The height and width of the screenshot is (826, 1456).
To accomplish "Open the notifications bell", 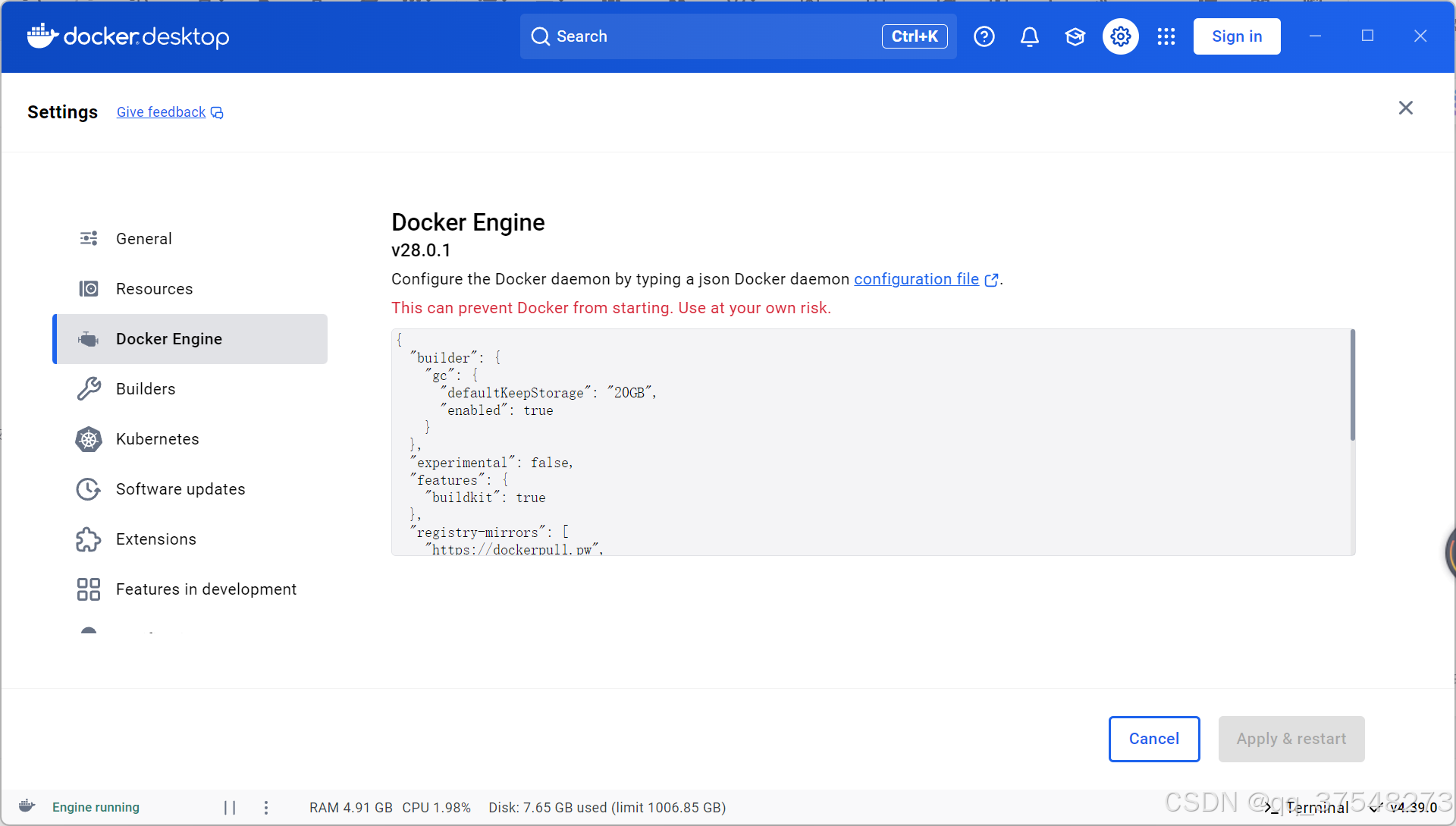I will coord(1029,36).
